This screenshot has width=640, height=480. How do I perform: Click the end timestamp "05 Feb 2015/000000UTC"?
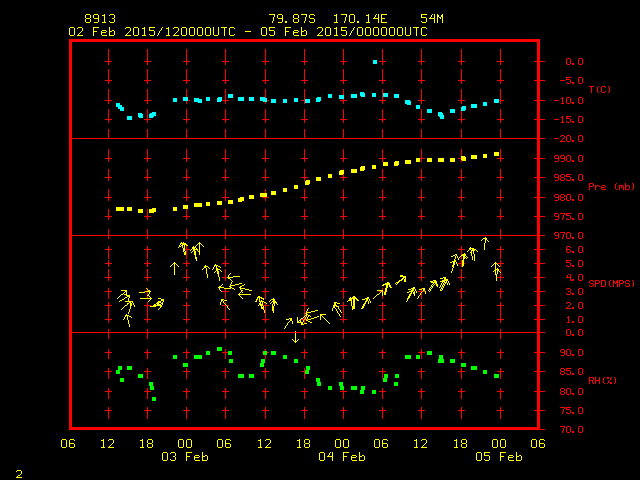click(x=344, y=32)
